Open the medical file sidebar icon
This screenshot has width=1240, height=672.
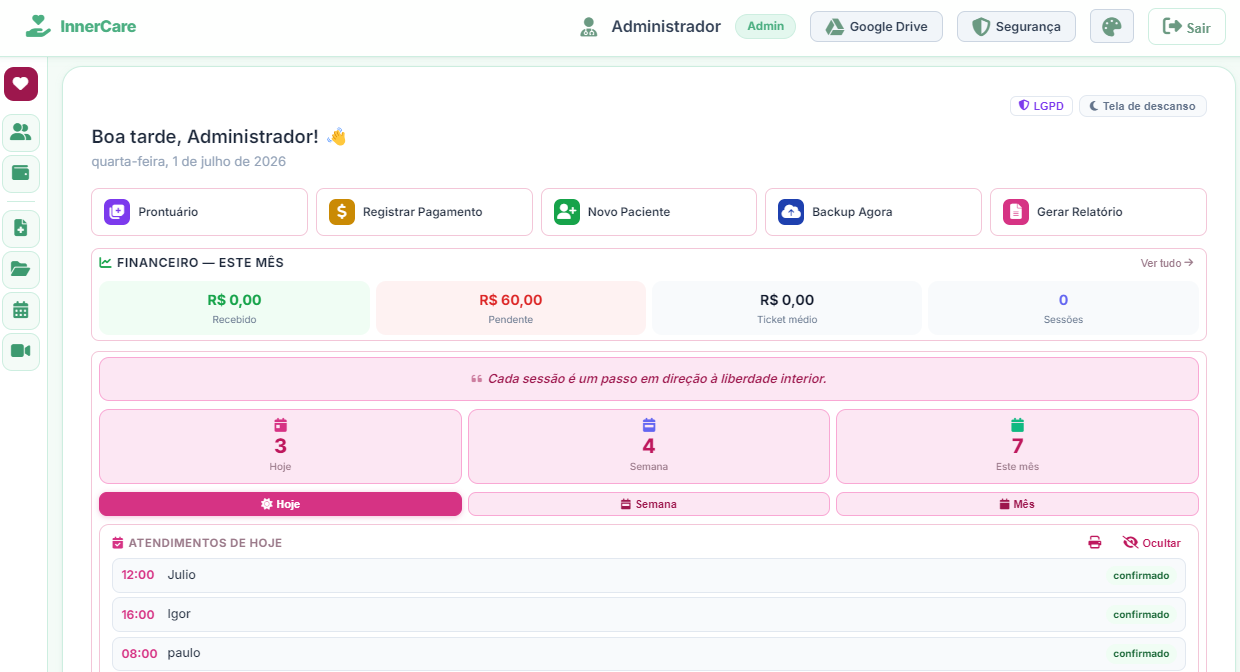click(x=21, y=228)
